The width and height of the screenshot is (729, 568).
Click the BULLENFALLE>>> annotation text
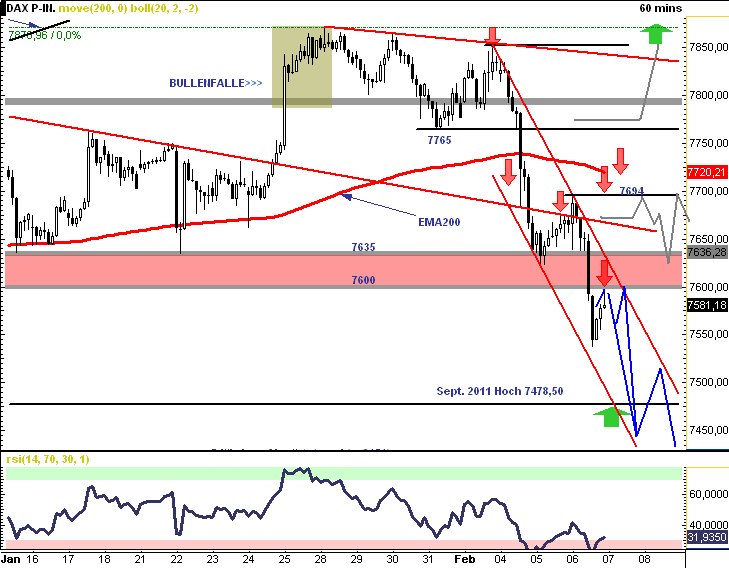(x=216, y=83)
